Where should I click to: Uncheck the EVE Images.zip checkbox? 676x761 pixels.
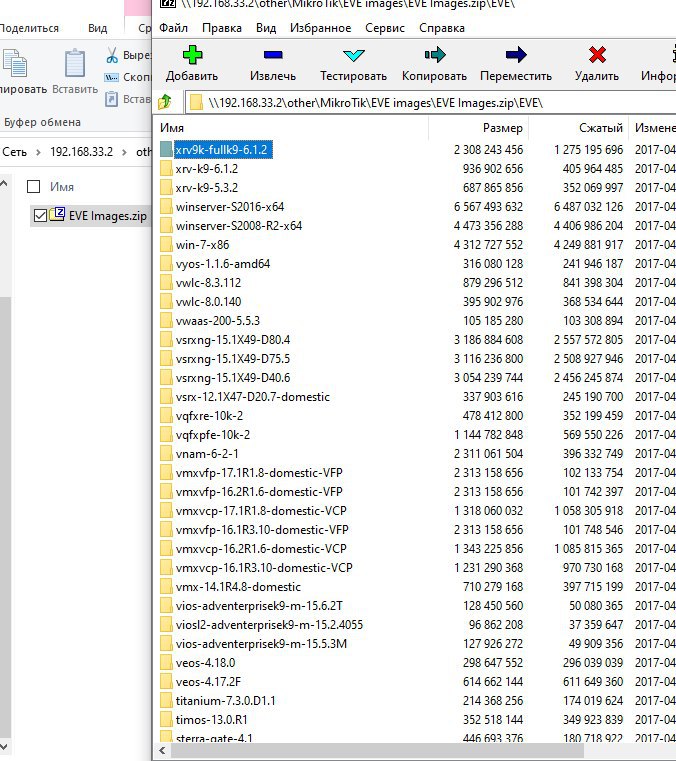coord(40,215)
